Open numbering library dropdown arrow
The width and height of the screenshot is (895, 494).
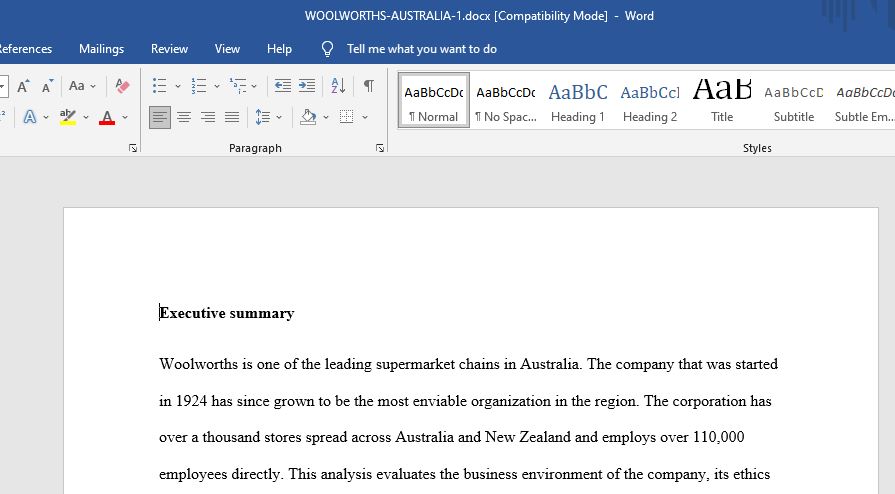(x=216, y=86)
